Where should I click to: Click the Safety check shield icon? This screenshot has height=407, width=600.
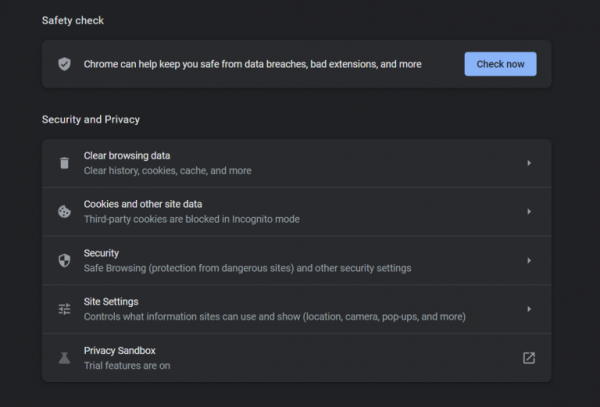pos(64,64)
